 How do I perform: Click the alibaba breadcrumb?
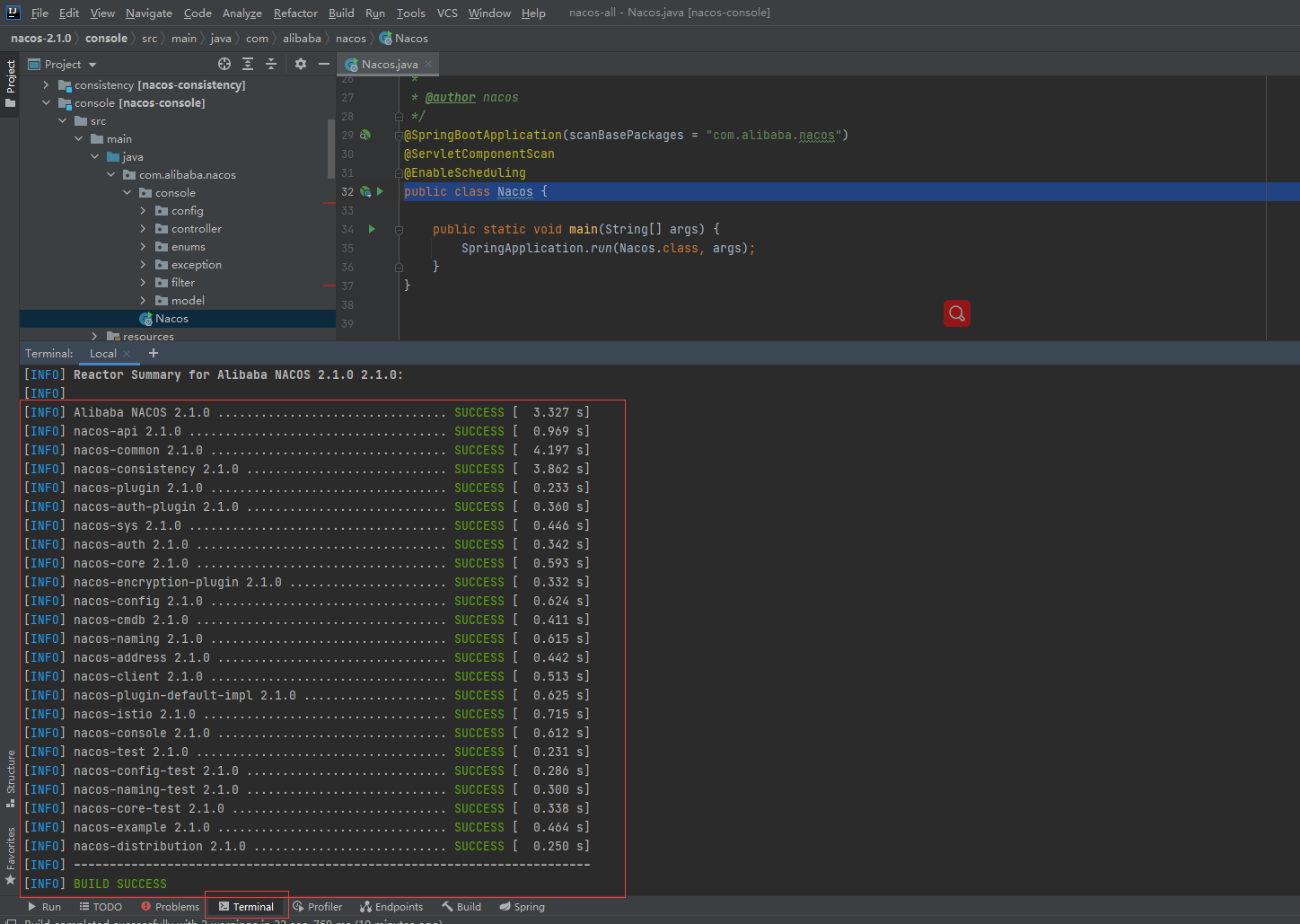point(302,38)
